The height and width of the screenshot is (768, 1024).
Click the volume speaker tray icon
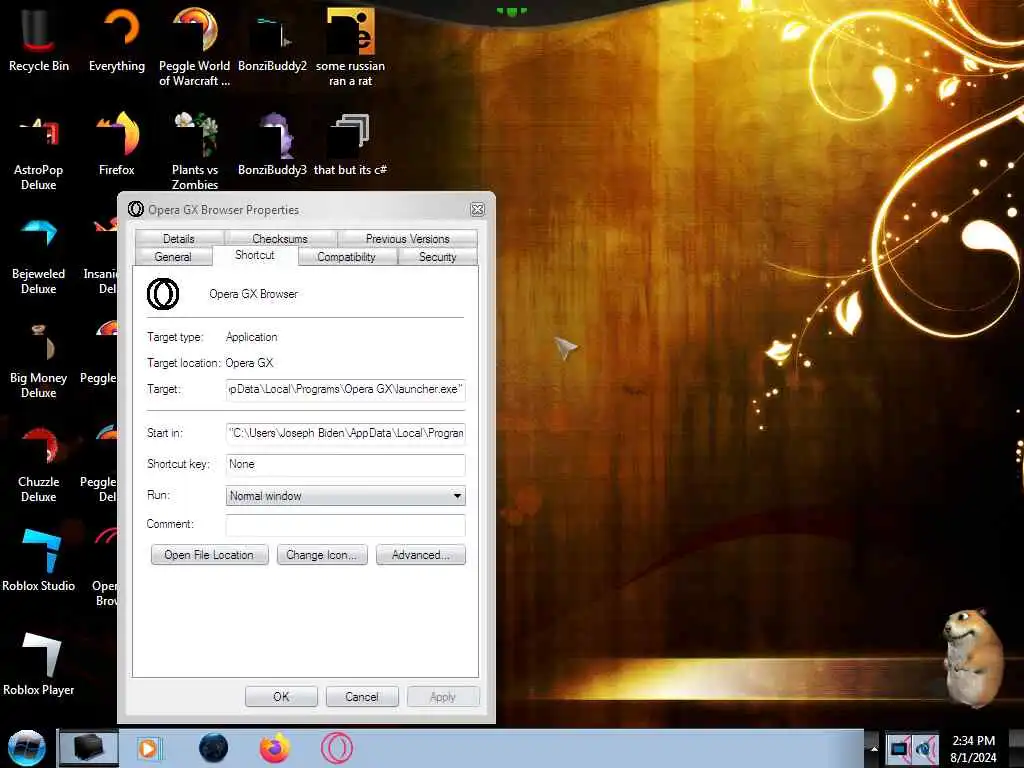[926, 749]
